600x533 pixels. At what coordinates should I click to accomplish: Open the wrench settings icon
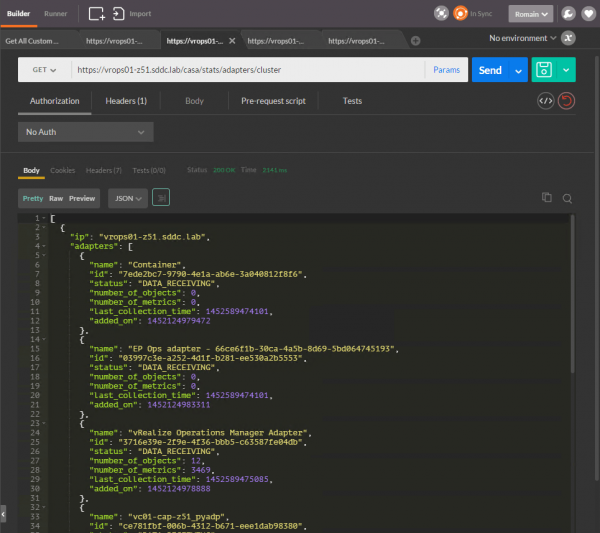568,14
